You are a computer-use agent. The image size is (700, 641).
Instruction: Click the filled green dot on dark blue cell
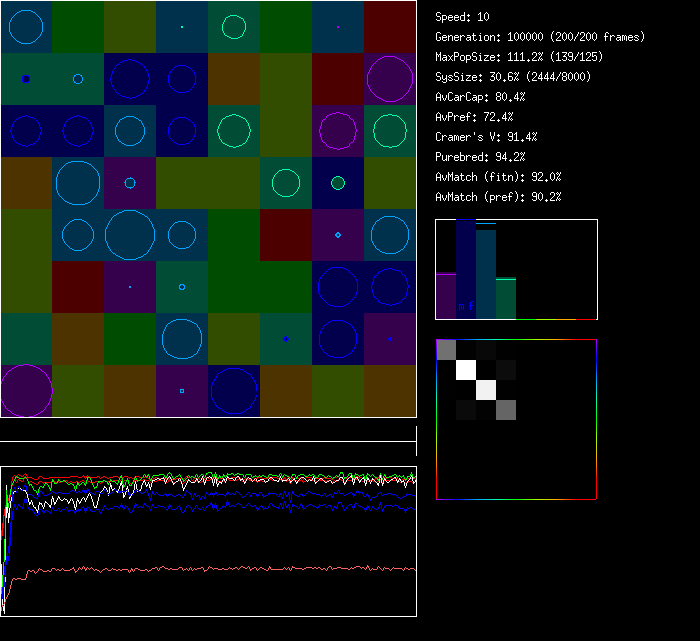338,183
